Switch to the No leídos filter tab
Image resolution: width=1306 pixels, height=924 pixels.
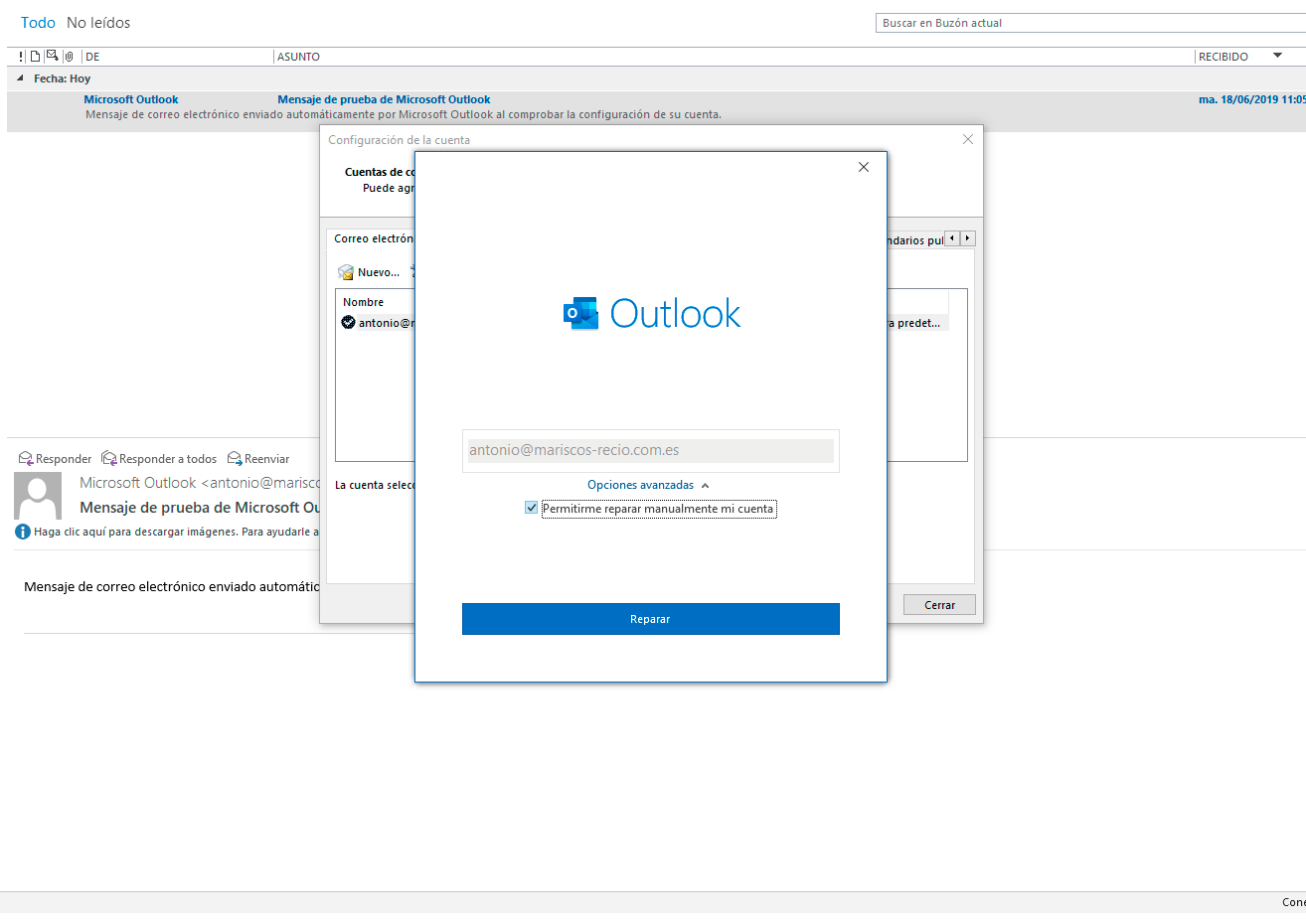98,22
